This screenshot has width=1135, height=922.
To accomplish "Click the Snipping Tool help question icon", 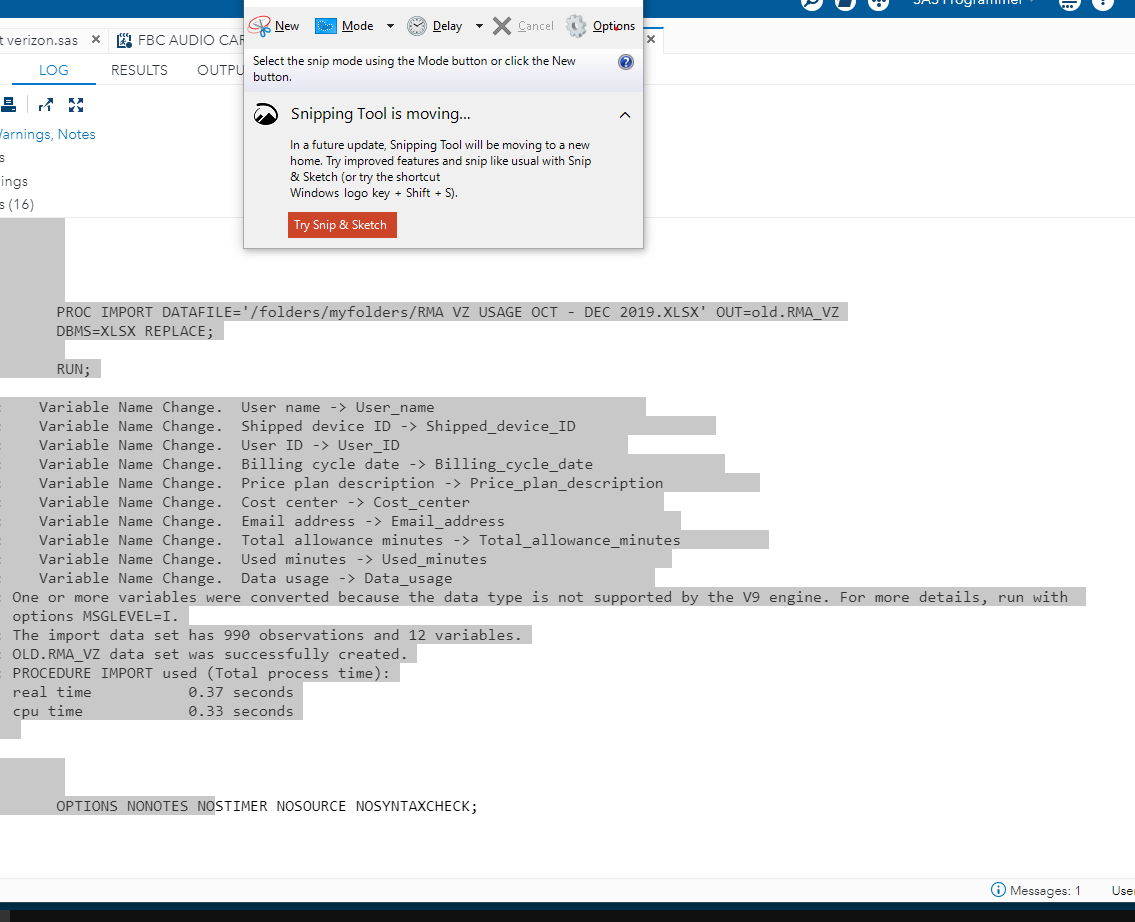I will 625,61.
